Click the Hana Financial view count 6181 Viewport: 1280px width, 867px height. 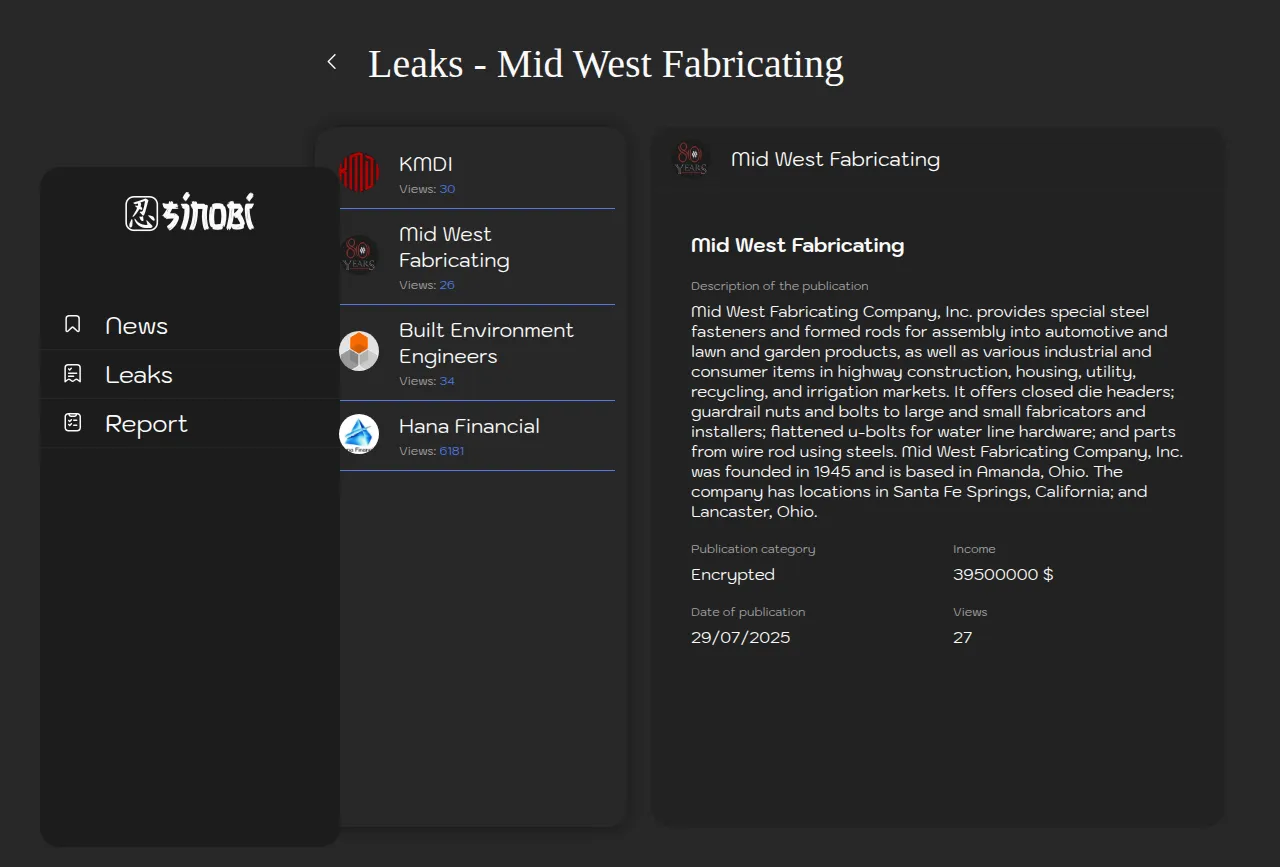(x=452, y=451)
